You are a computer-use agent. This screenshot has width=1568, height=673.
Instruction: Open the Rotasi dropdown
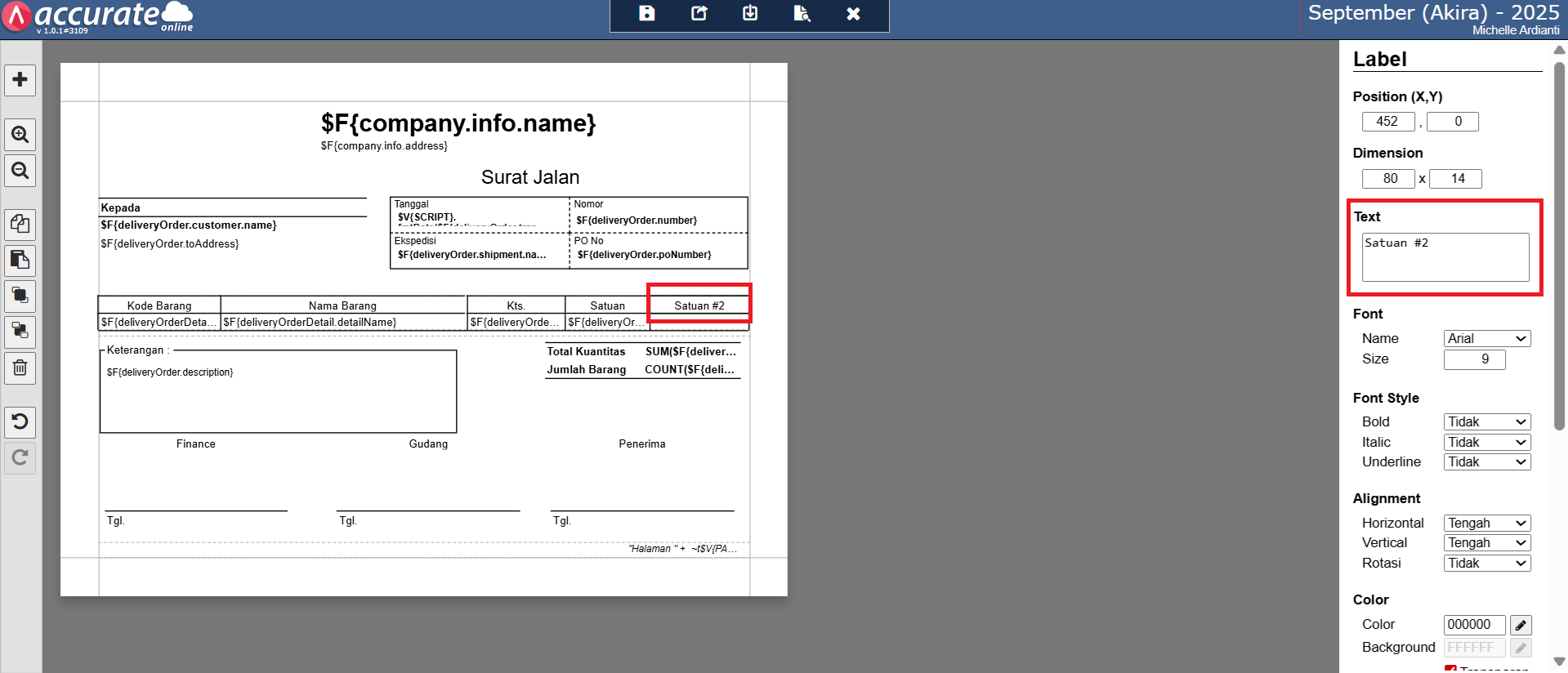pos(1486,563)
